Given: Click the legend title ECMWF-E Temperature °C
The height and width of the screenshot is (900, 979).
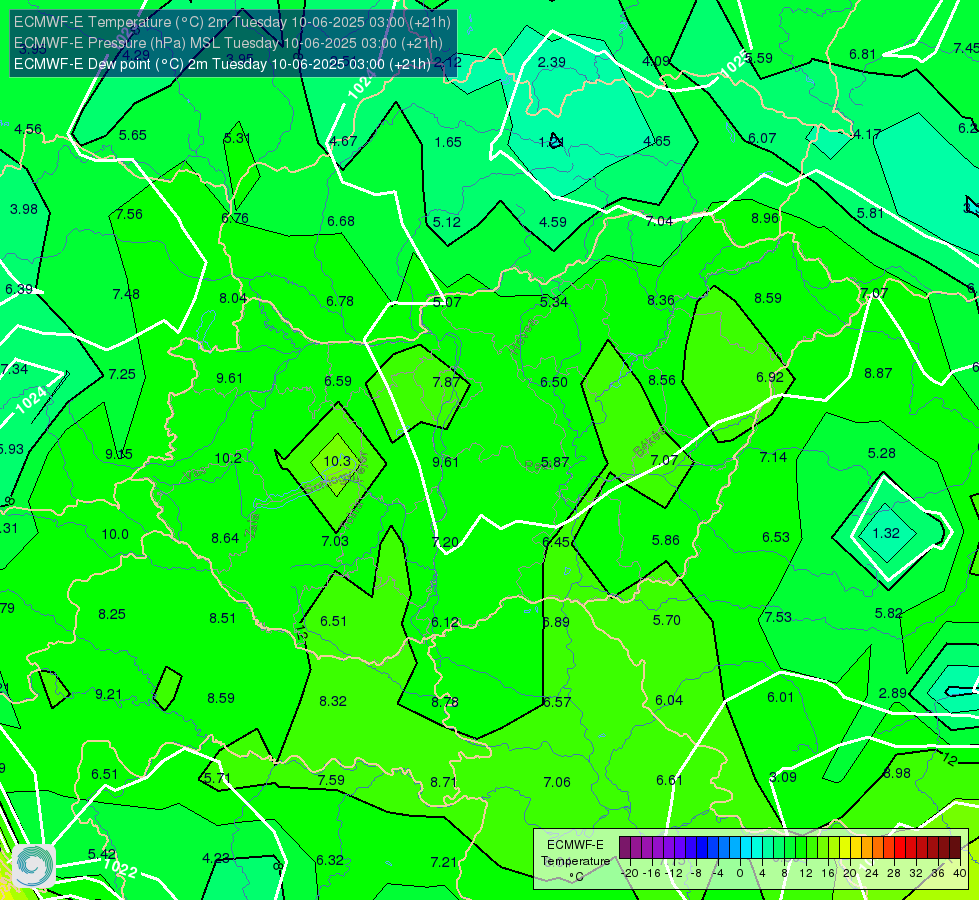Looking at the screenshot, I should tap(575, 861).
